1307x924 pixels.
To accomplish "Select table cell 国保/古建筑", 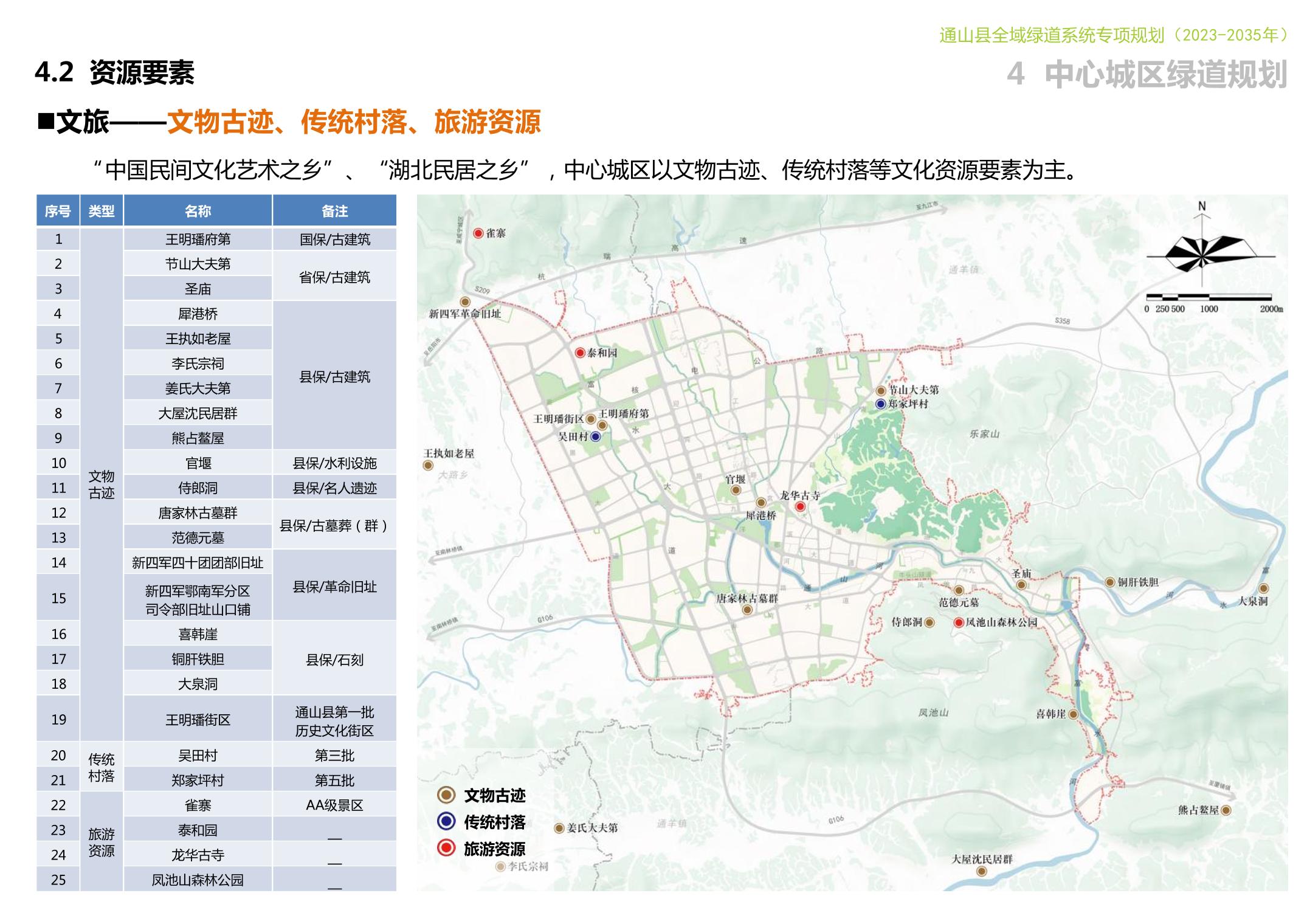I will pyautogui.click(x=334, y=240).
